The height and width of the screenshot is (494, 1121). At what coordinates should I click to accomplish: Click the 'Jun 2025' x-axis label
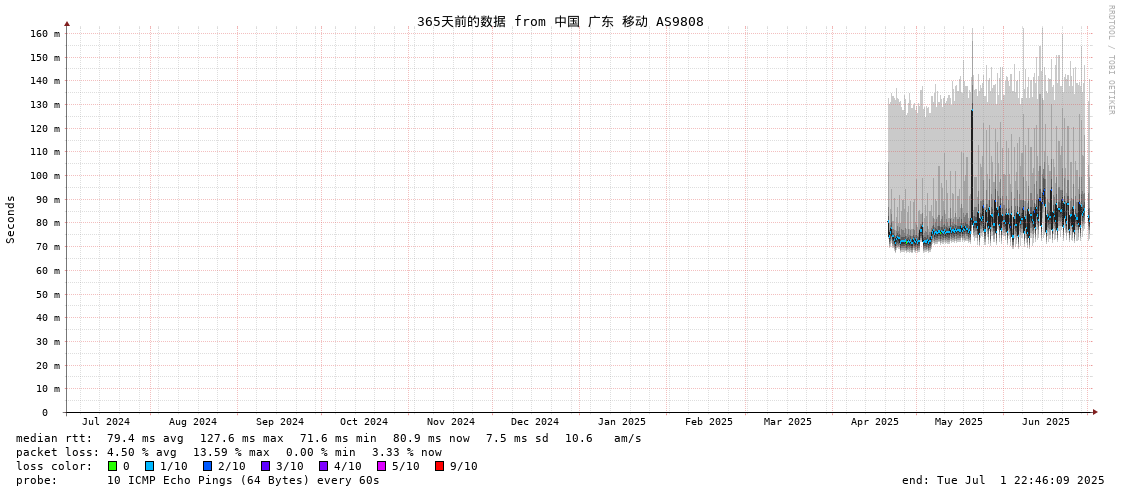(1046, 422)
